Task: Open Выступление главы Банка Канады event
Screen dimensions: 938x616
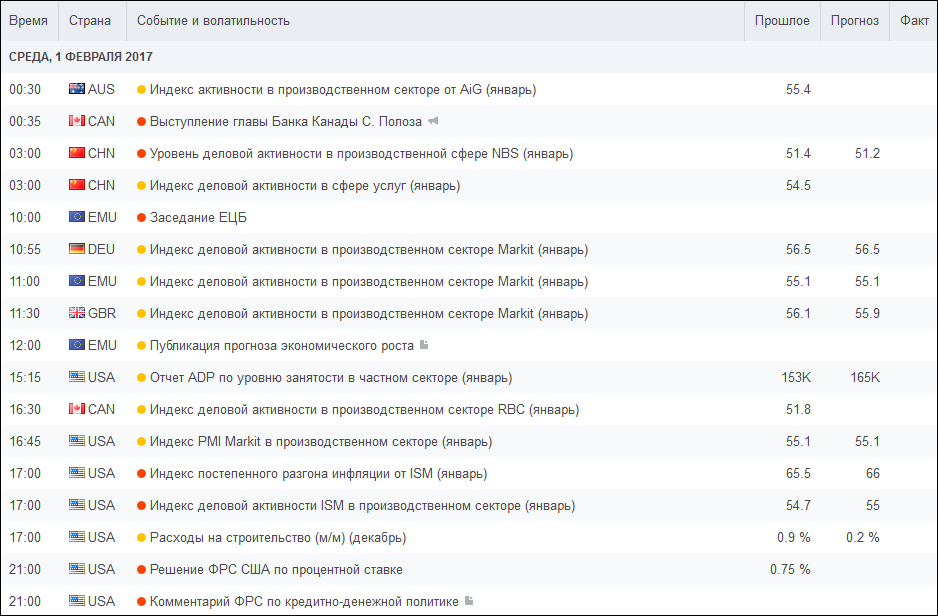Action: (x=286, y=121)
